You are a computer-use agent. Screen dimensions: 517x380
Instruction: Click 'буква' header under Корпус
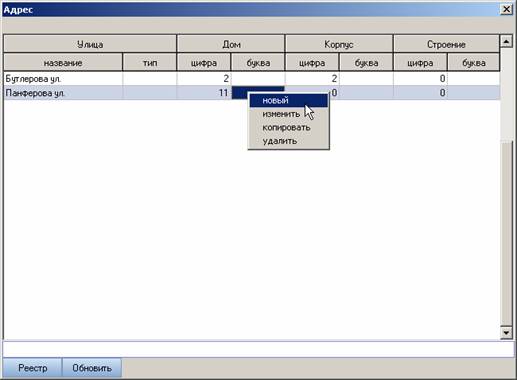tap(366, 63)
